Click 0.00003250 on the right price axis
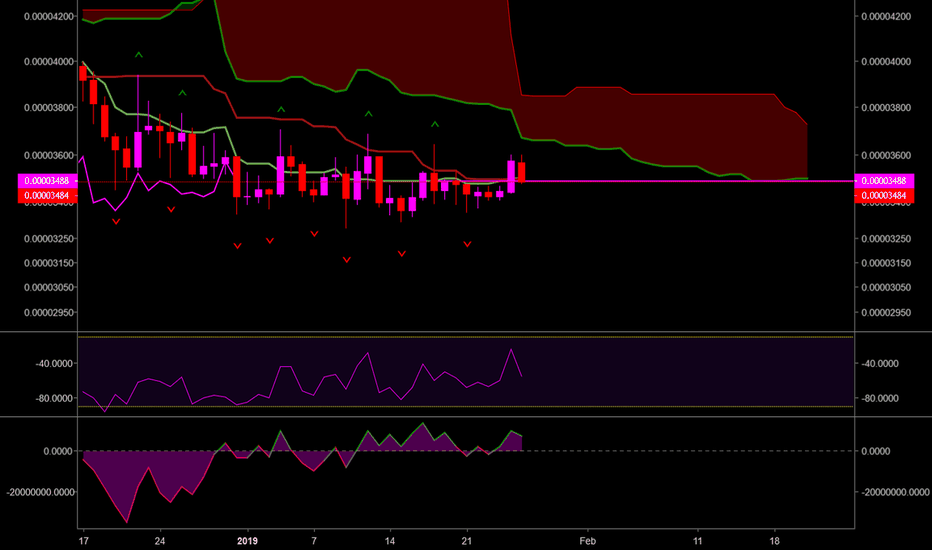Screen dimensions: 932x550 886,239
